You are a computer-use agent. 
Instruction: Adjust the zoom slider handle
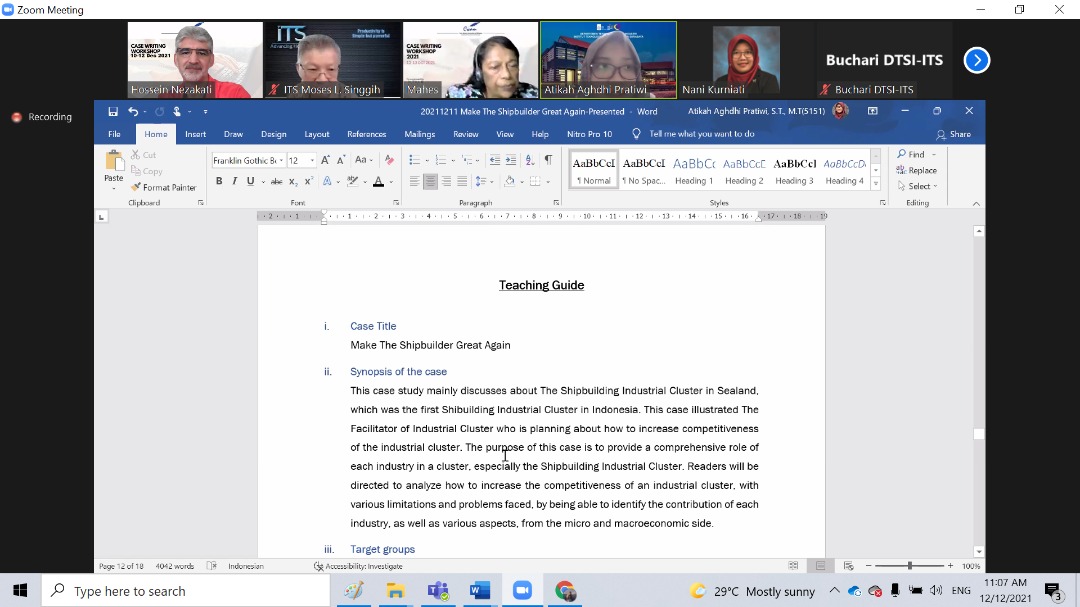(910, 566)
